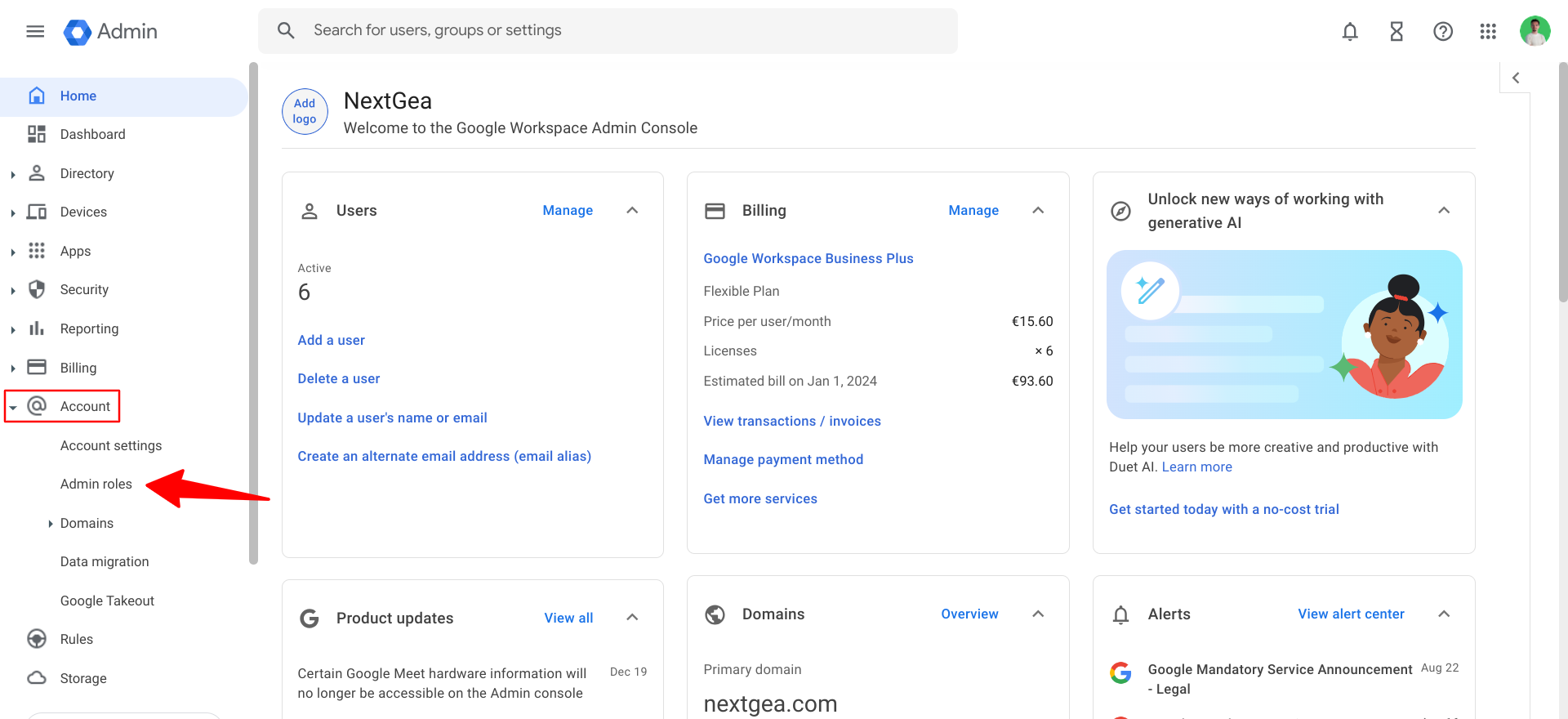Screen dimensions: 1568x719
Task: Open Admin roles in sidebar
Action: (x=96, y=484)
